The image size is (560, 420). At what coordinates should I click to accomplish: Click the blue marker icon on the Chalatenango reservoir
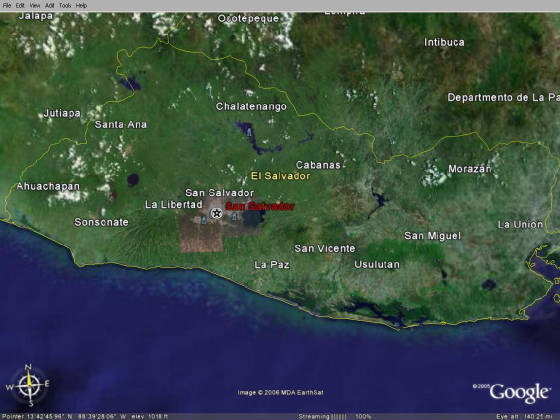click(x=249, y=133)
